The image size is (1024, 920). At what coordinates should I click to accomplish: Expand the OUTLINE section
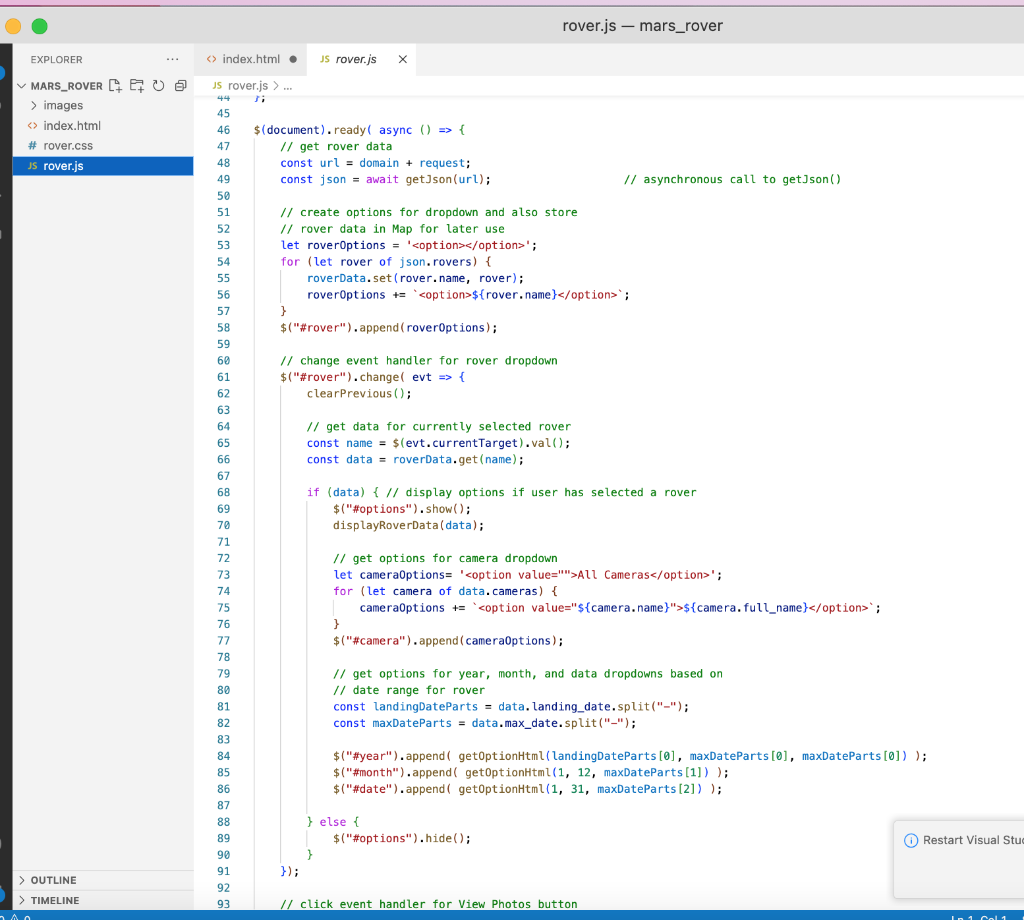pyautogui.click(x=54, y=880)
